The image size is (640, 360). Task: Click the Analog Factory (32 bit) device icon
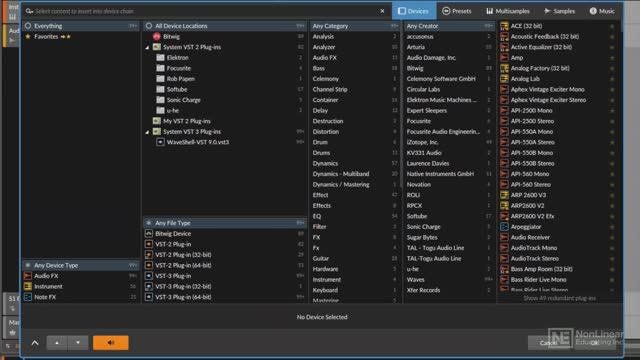[504, 68]
